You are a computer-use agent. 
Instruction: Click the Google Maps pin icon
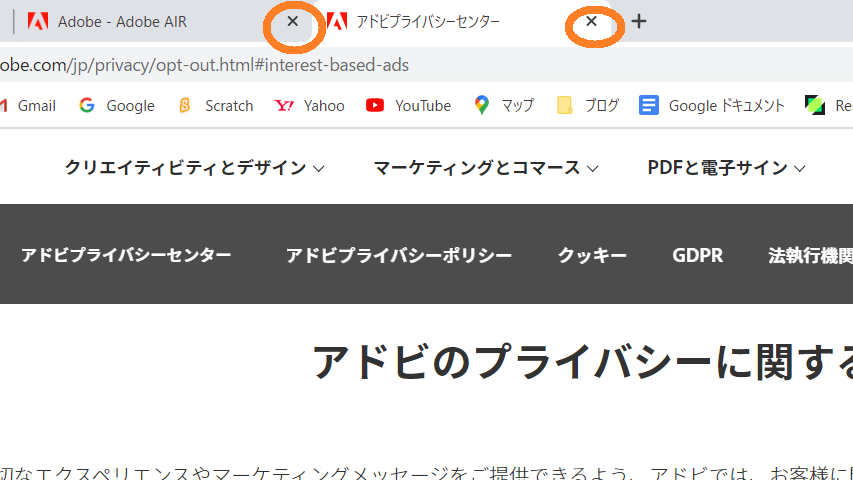coord(481,105)
